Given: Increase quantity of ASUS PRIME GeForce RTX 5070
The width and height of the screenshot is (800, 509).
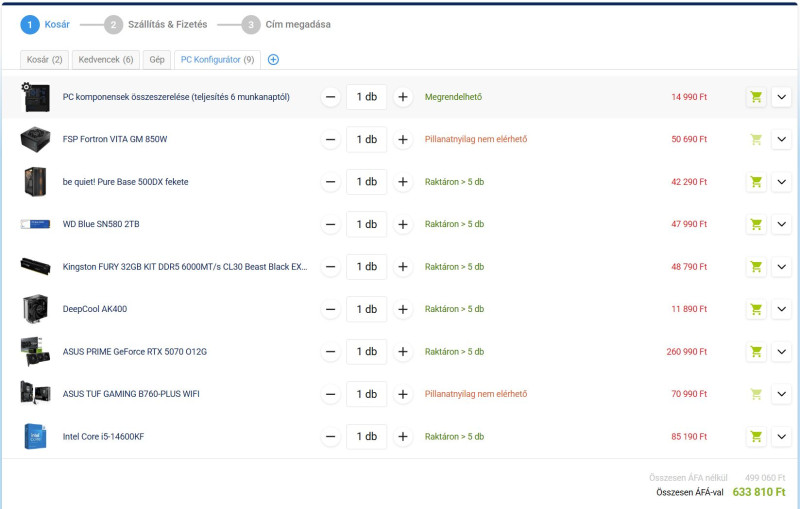Looking at the screenshot, I should [x=403, y=351].
